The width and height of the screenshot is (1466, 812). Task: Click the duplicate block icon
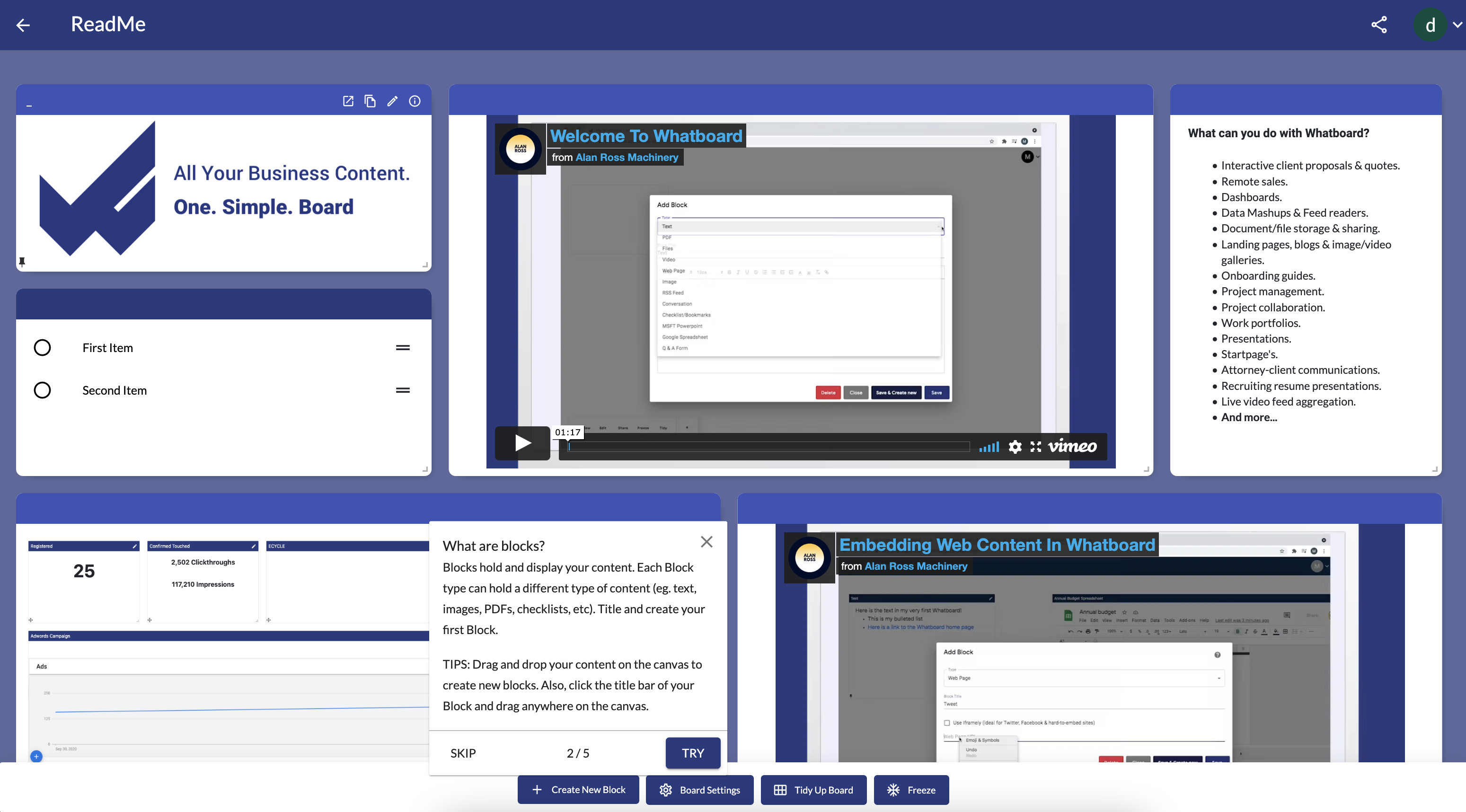click(x=370, y=101)
